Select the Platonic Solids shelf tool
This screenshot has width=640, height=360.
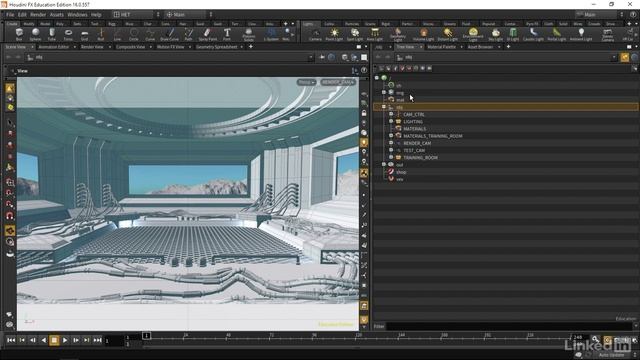pos(249,34)
